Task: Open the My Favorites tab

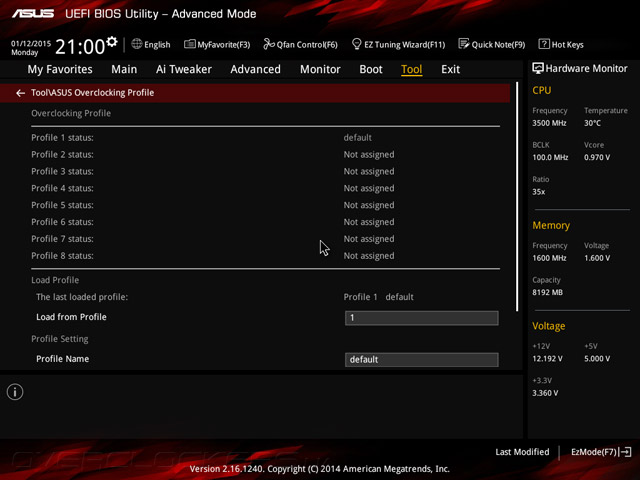Action: [x=60, y=69]
